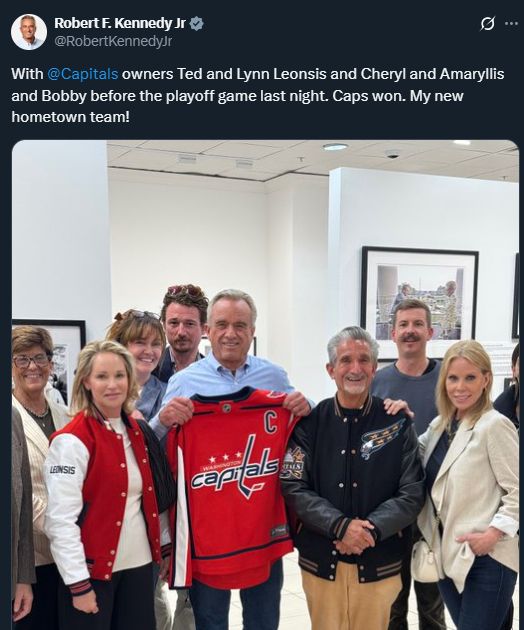Click the blue verified badge icon
The height and width of the screenshot is (630, 524).
(x=196, y=24)
